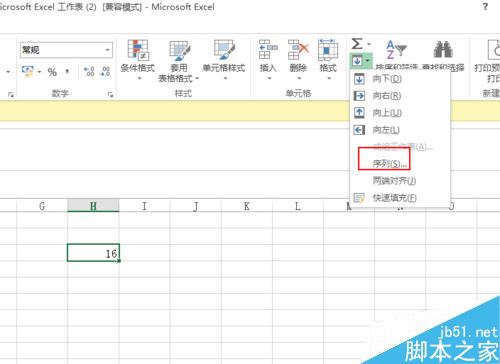
Task: Open the Cell Styles (单元格样式) icon
Action: pyautogui.click(x=224, y=50)
